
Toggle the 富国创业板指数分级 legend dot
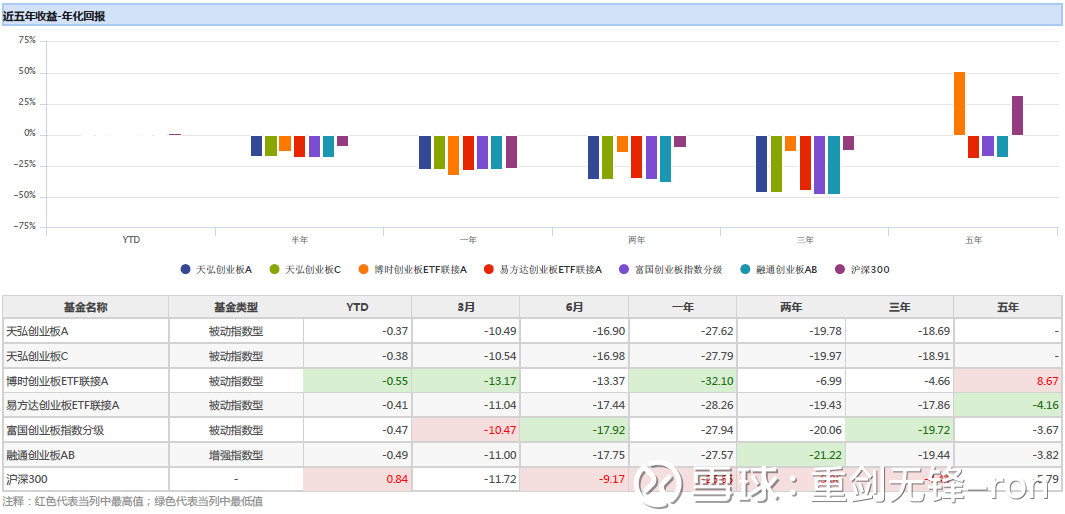pos(624,270)
